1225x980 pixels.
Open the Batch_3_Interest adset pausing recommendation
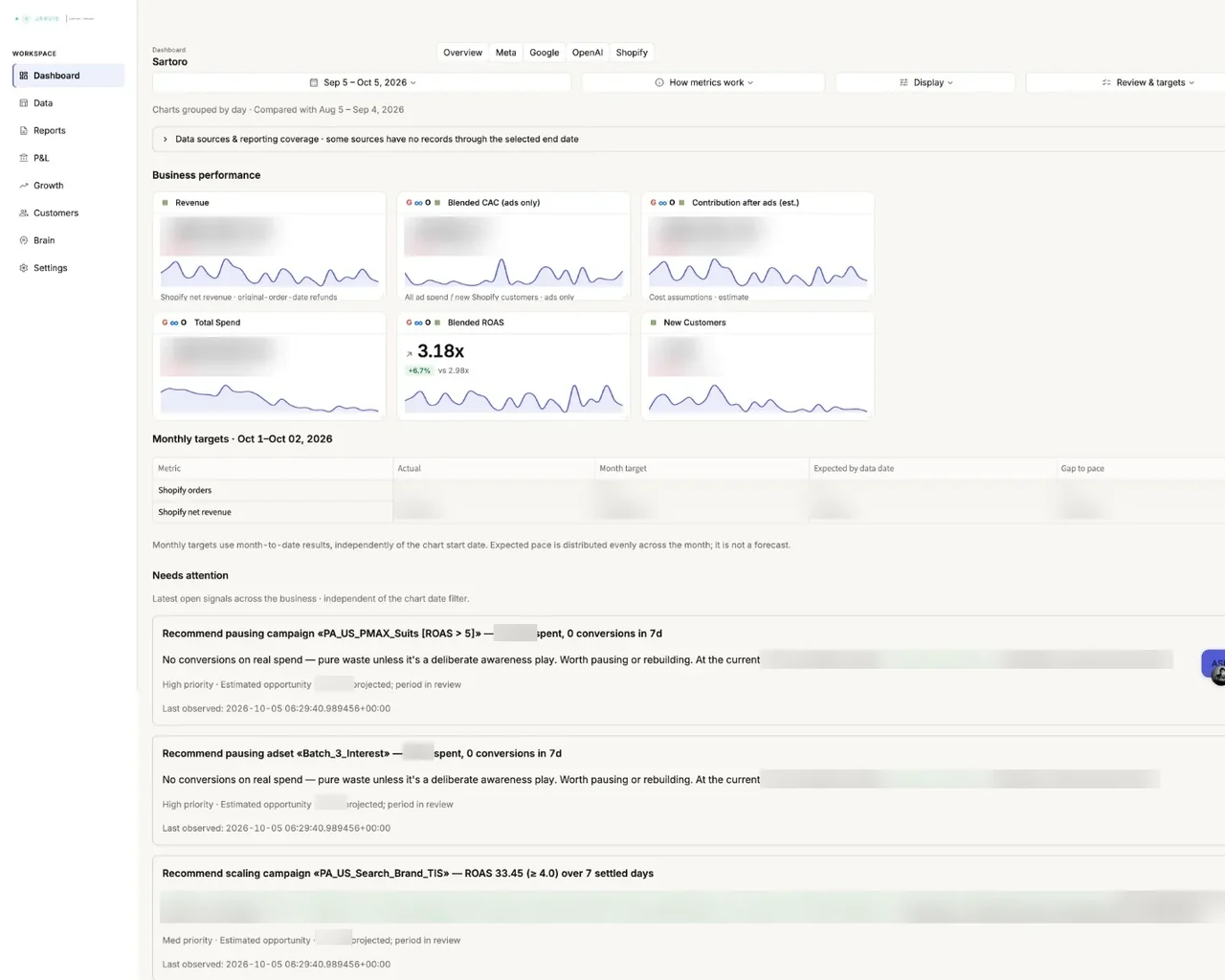click(688, 791)
